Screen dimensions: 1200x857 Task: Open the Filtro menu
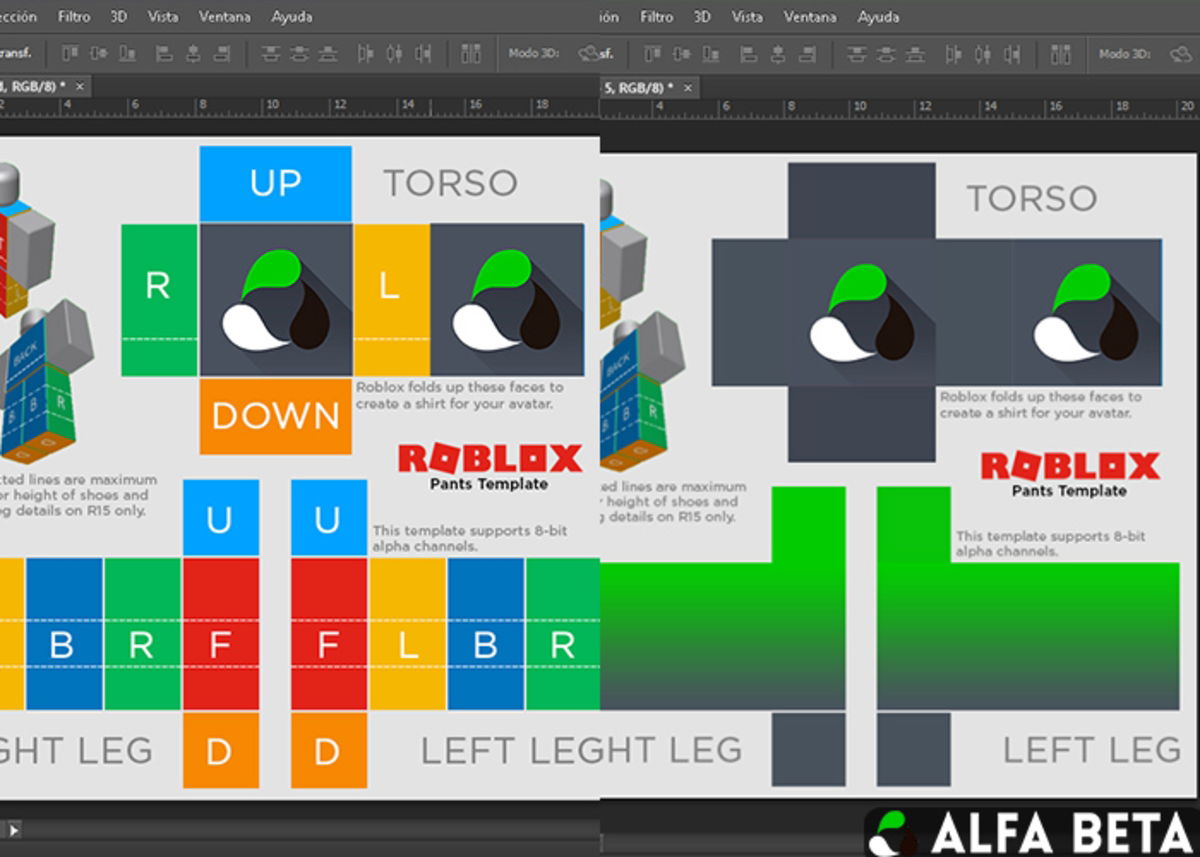pos(75,16)
